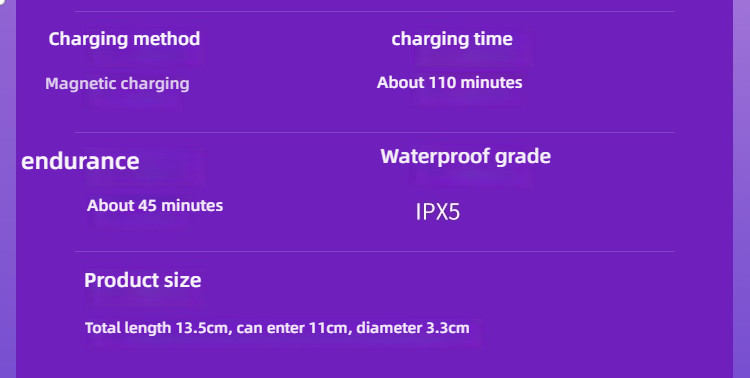Viewport: 750px width, 378px height.
Task: Click the 'can enter 11cm' text
Action: [x=293, y=328]
